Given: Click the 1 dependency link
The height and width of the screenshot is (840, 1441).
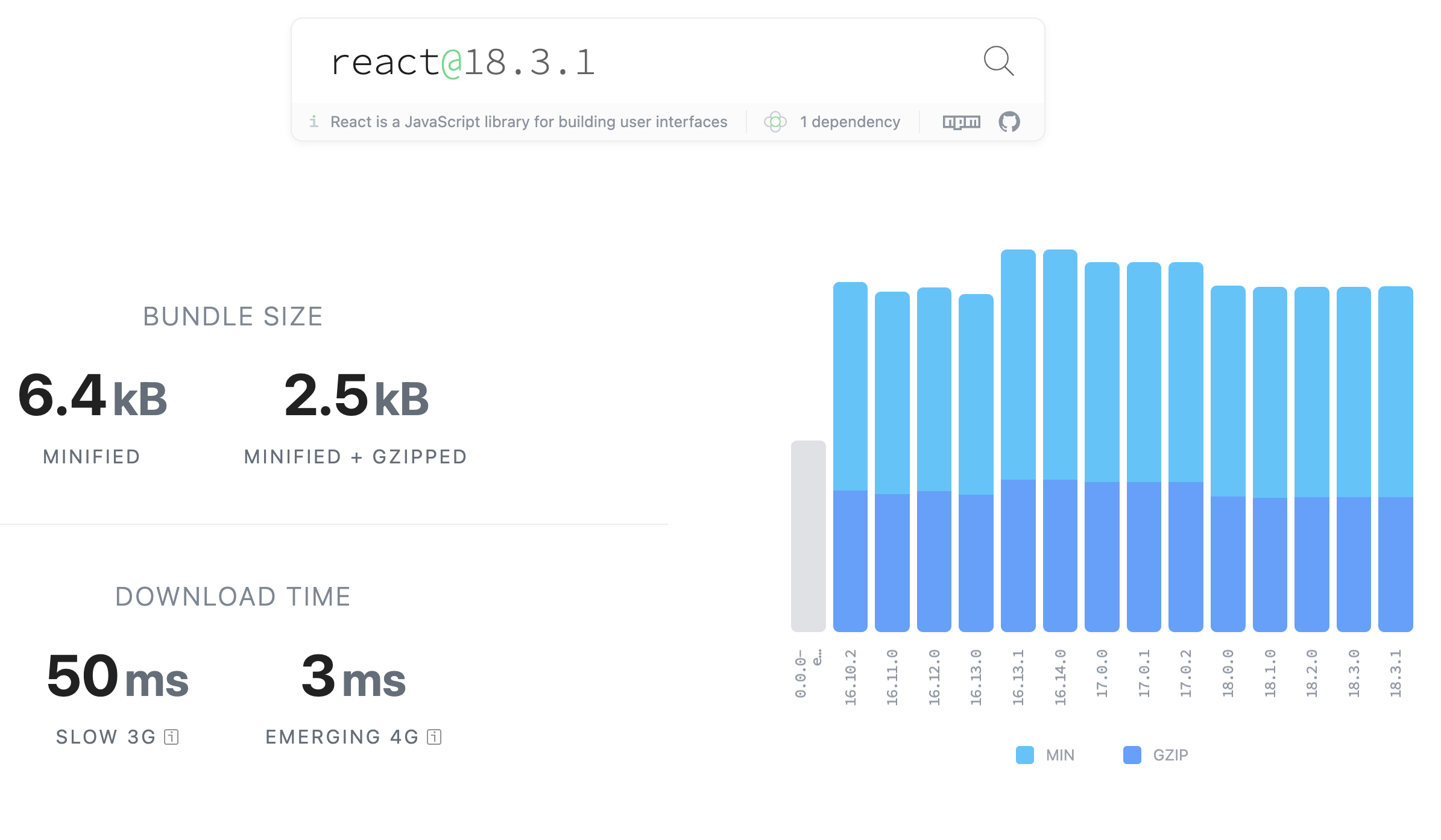Looking at the screenshot, I should pyautogui.click(x=850, y=122).
